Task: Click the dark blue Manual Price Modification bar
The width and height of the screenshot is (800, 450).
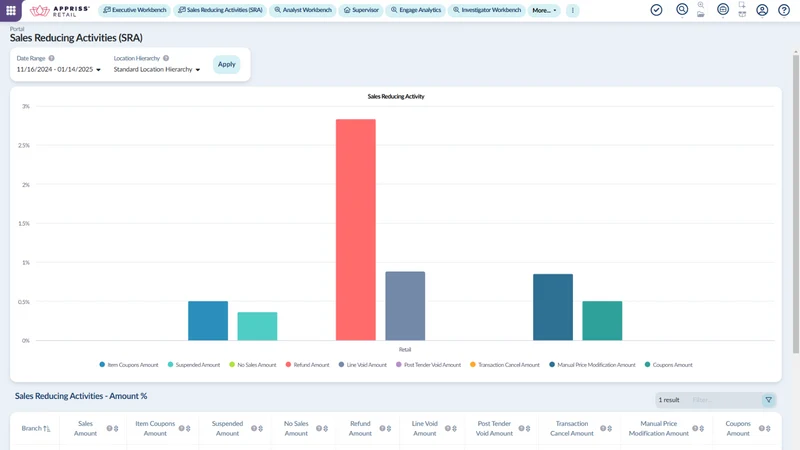Action: [x=553, y=307]
